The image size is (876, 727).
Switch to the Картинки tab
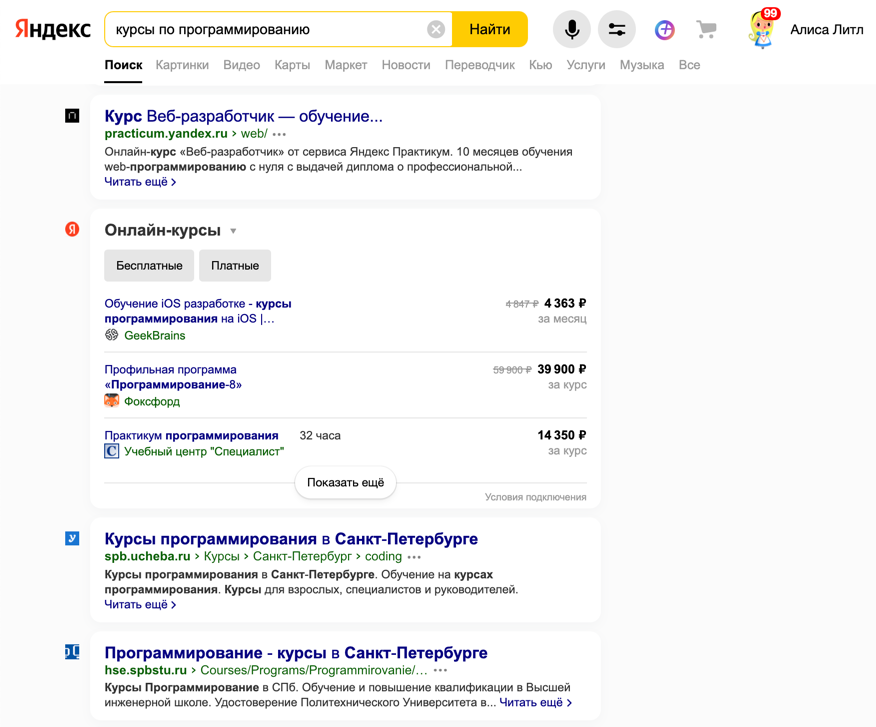click(x=182, y=65)
